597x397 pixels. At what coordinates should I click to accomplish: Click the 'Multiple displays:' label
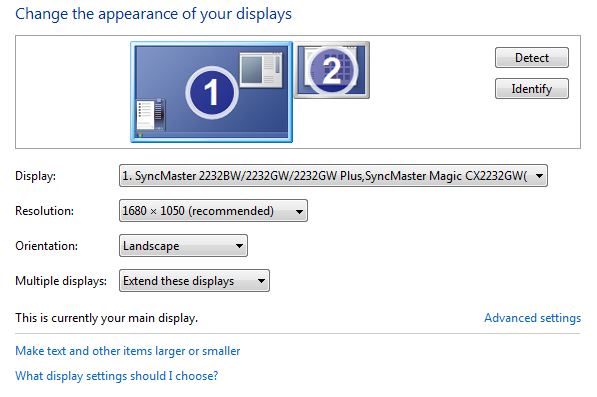point(61,281)
